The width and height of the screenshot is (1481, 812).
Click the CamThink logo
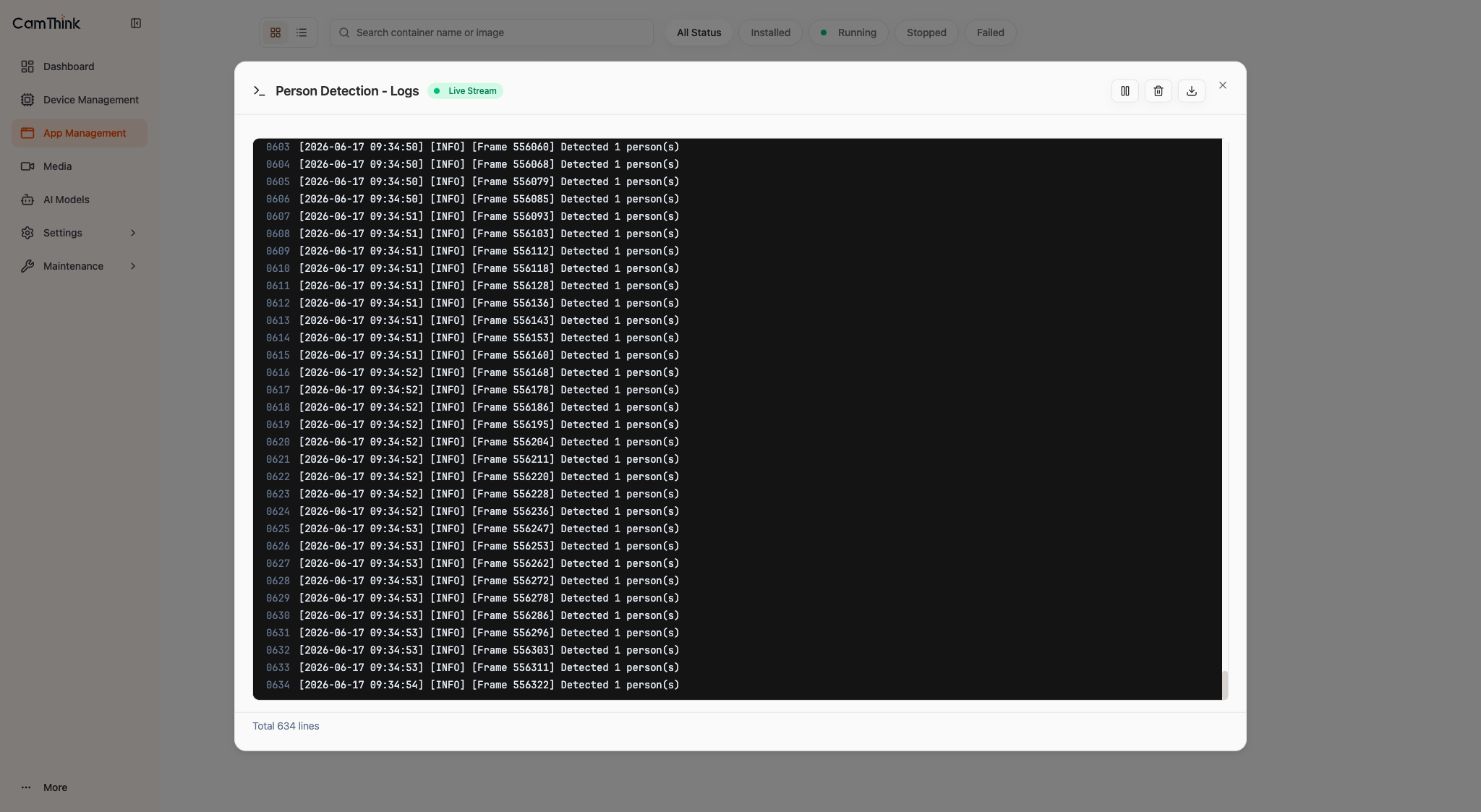pyautogui.click(x=46, y=23)
